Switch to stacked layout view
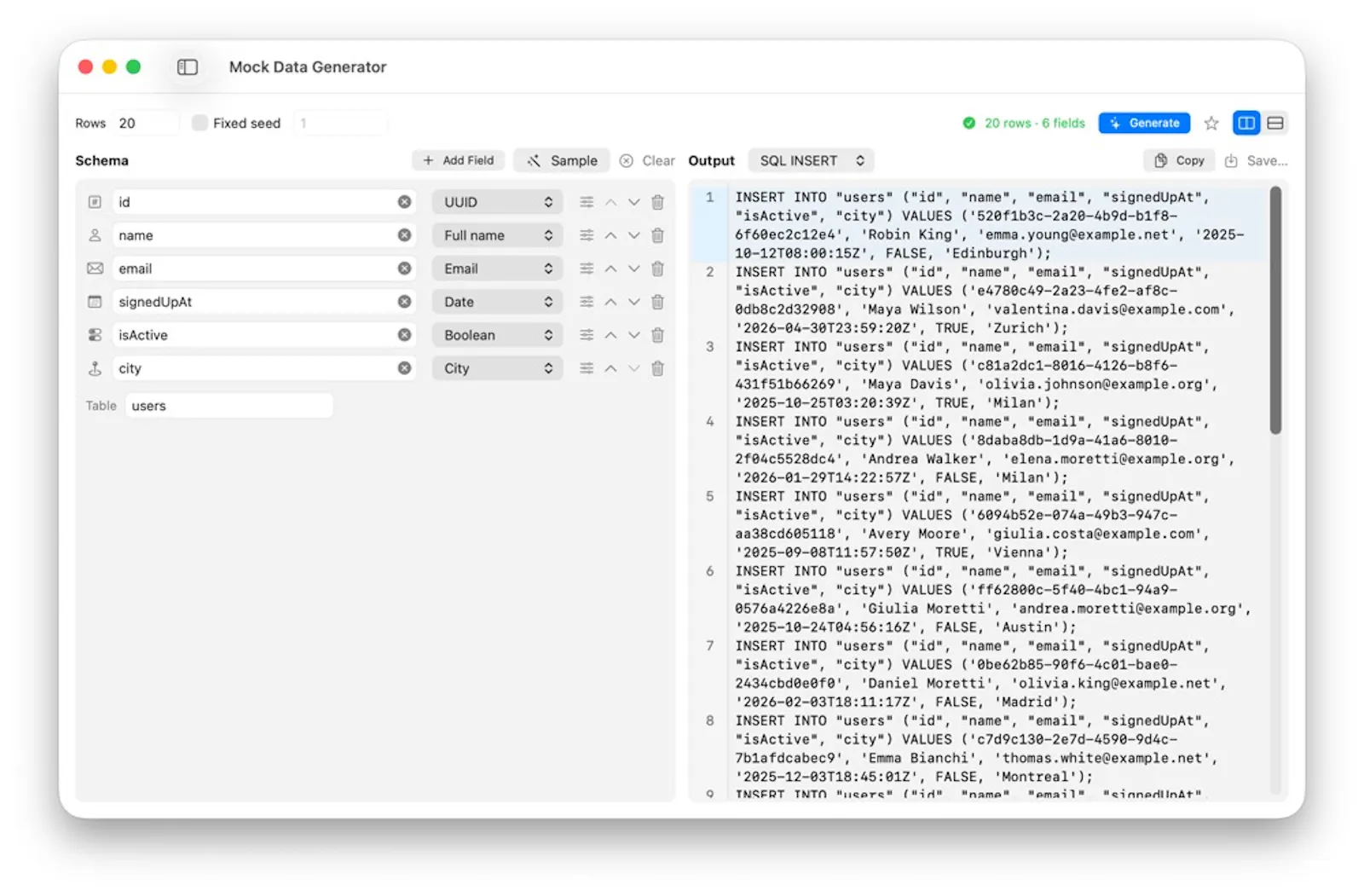This screenshot has height=896, width=1364. click(x=1274, y=123)
